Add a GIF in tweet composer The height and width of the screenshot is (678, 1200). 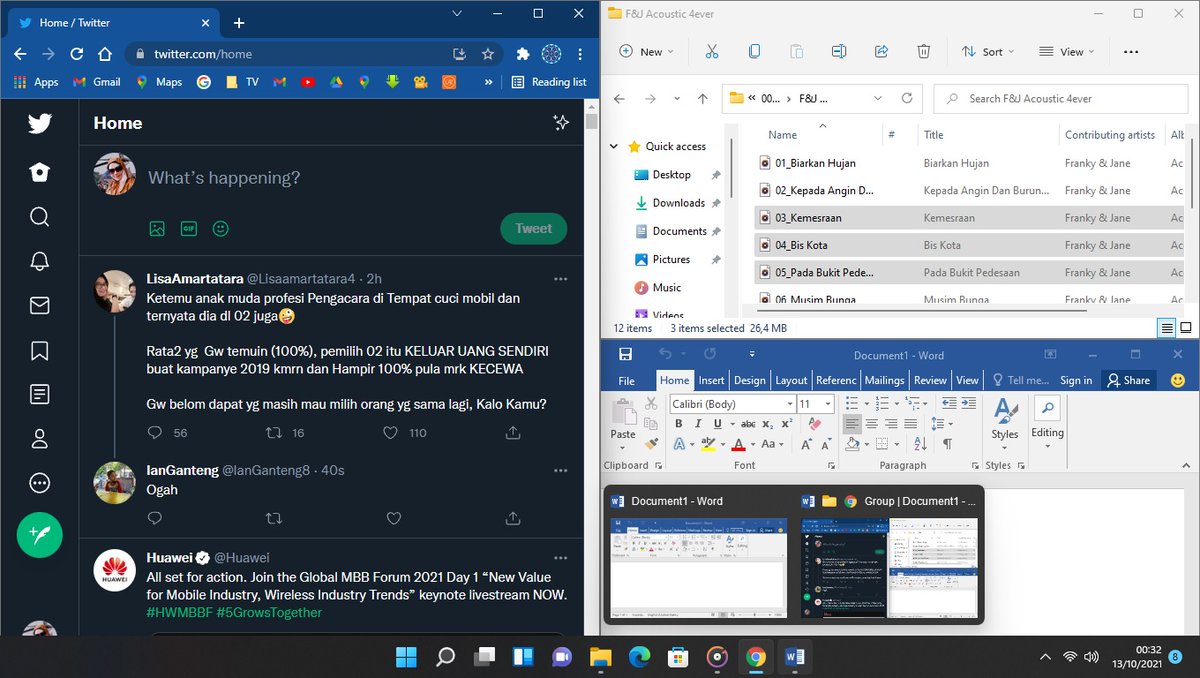tap(189, 228)
